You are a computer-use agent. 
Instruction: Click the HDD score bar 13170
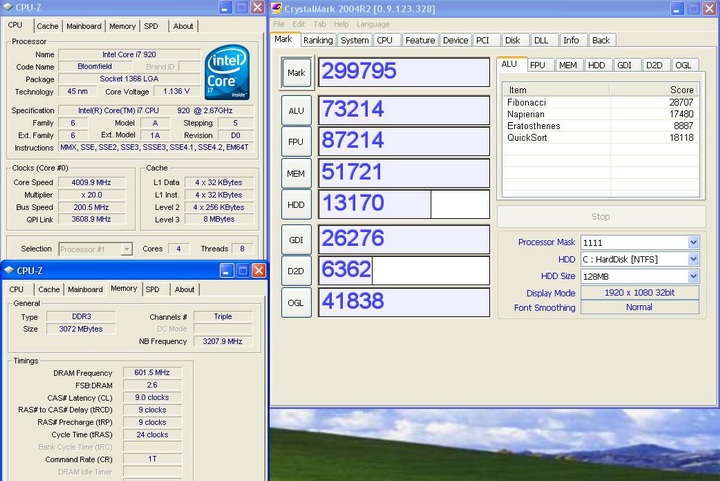point(404,204)
